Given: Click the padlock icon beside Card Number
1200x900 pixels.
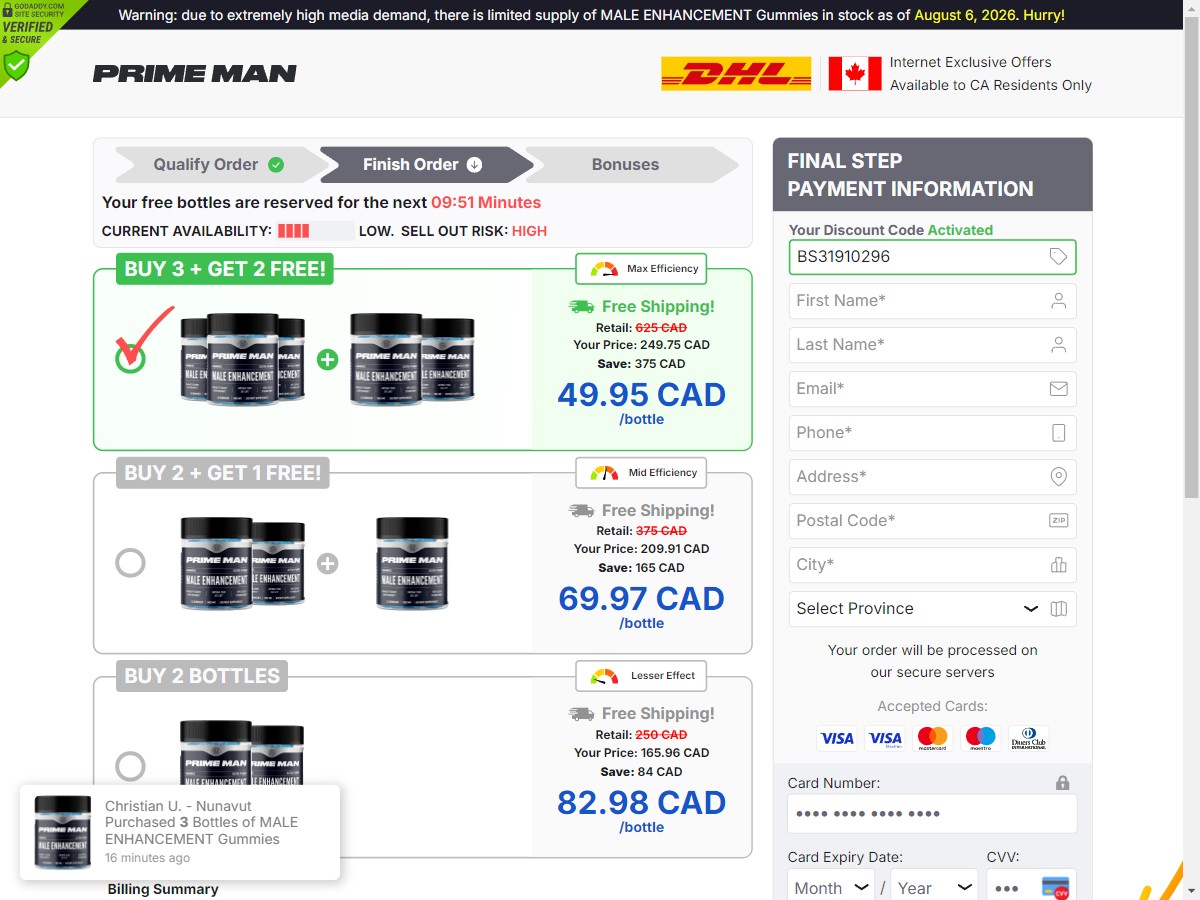Looking at the screenshot, I should click(1062, 783).
